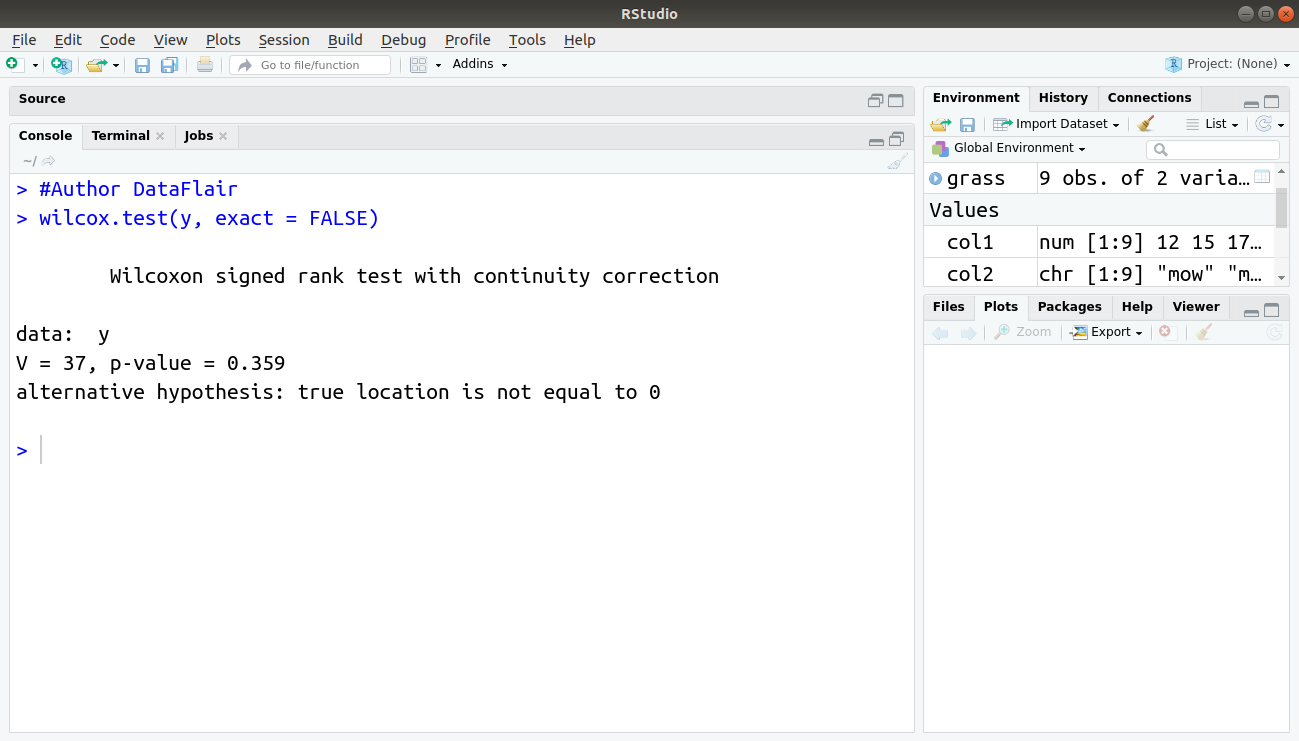
Task: Click Export in the Plots pane
Action: tap(1106, 331)
